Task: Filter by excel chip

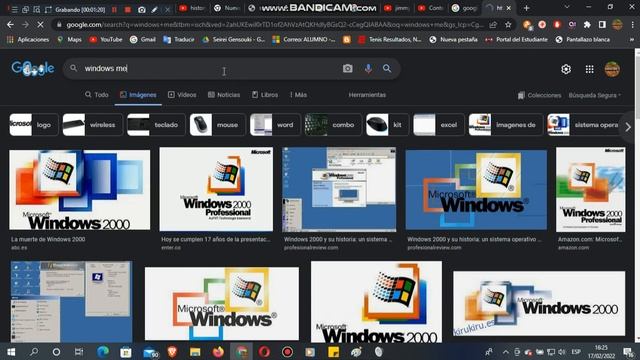Action: coord(439,125)
